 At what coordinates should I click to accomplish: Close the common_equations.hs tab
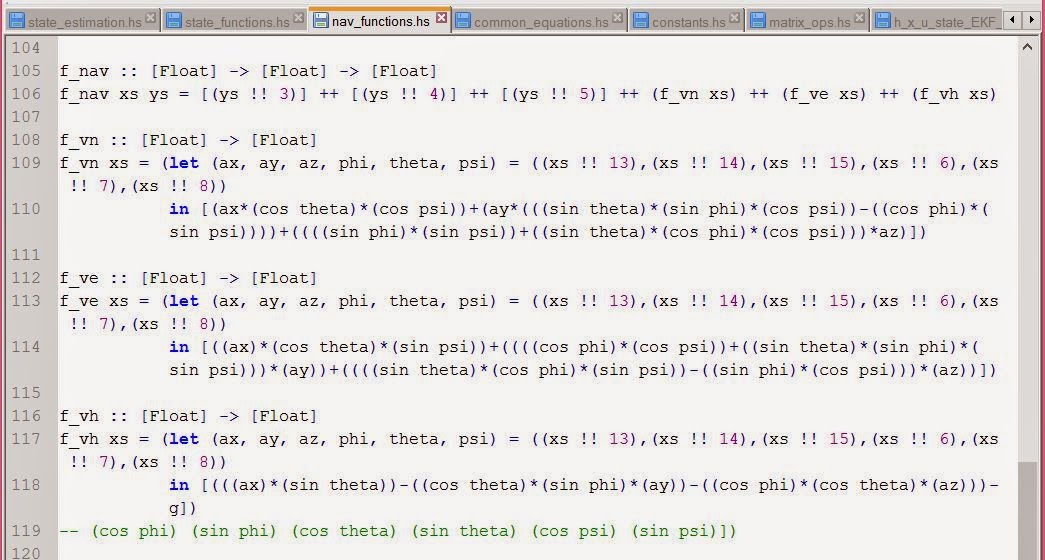(x=618, y=19)
